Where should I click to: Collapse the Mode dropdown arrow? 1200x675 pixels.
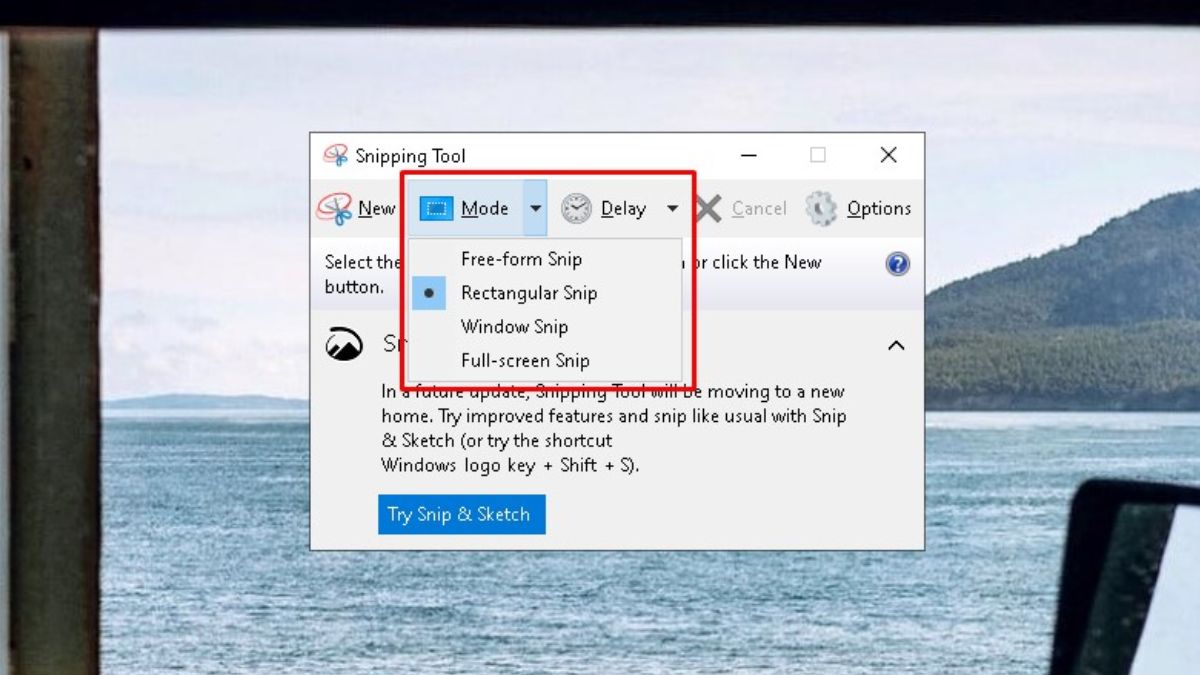(535, 208)
